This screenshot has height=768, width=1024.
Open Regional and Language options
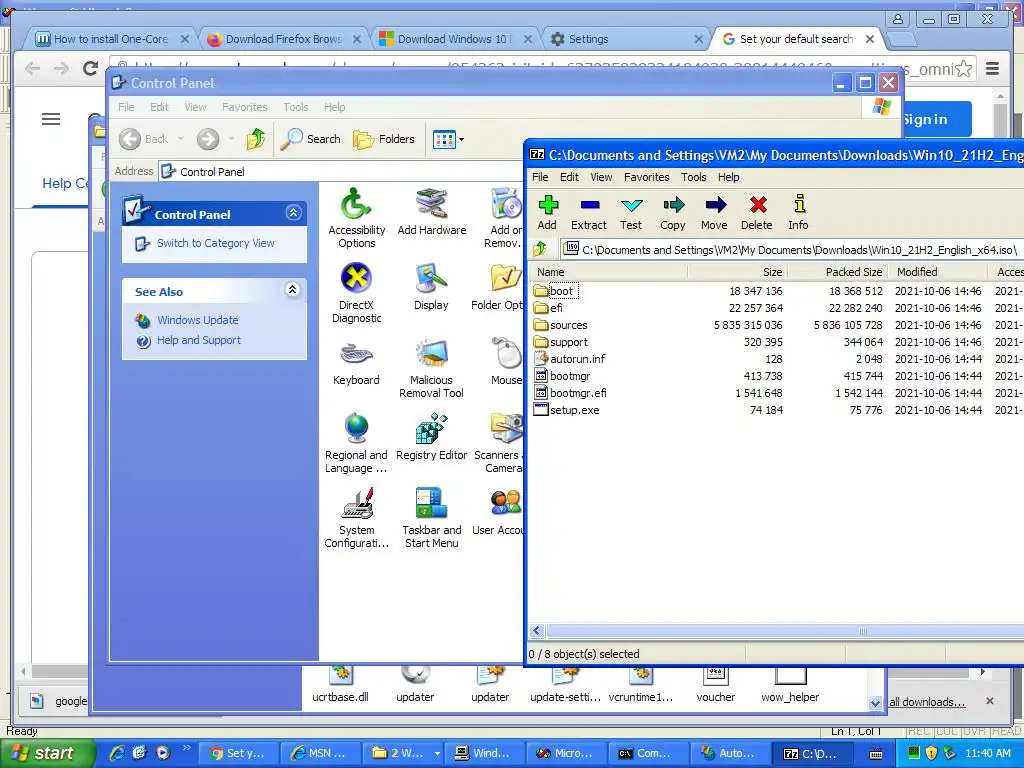[x=357, y=443]
